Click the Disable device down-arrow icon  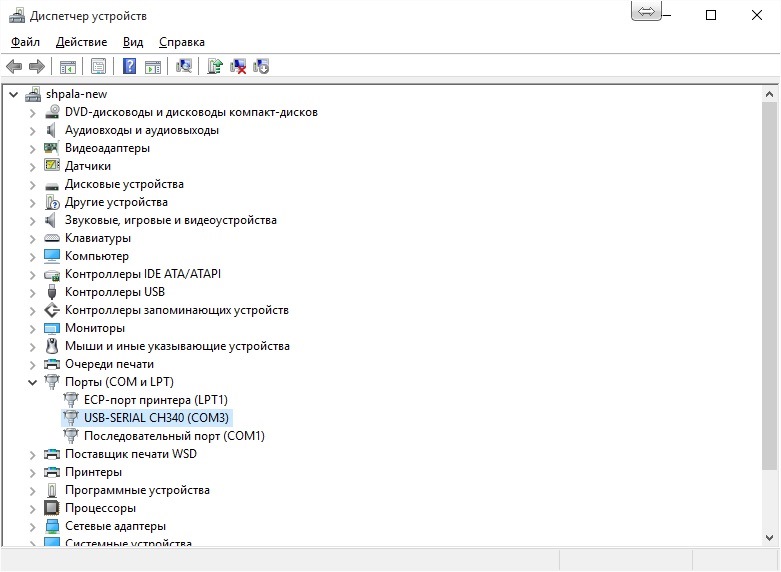pos(261,66)
